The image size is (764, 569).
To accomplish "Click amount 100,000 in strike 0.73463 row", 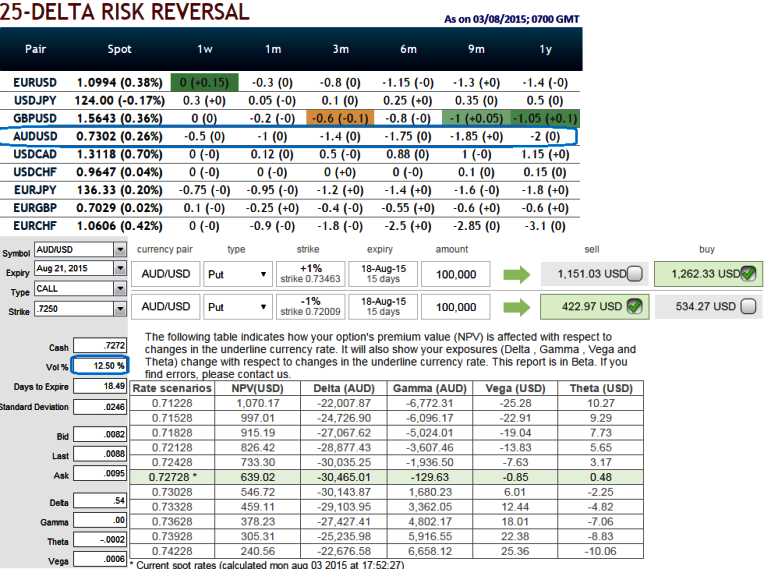I will click(456, 274).
